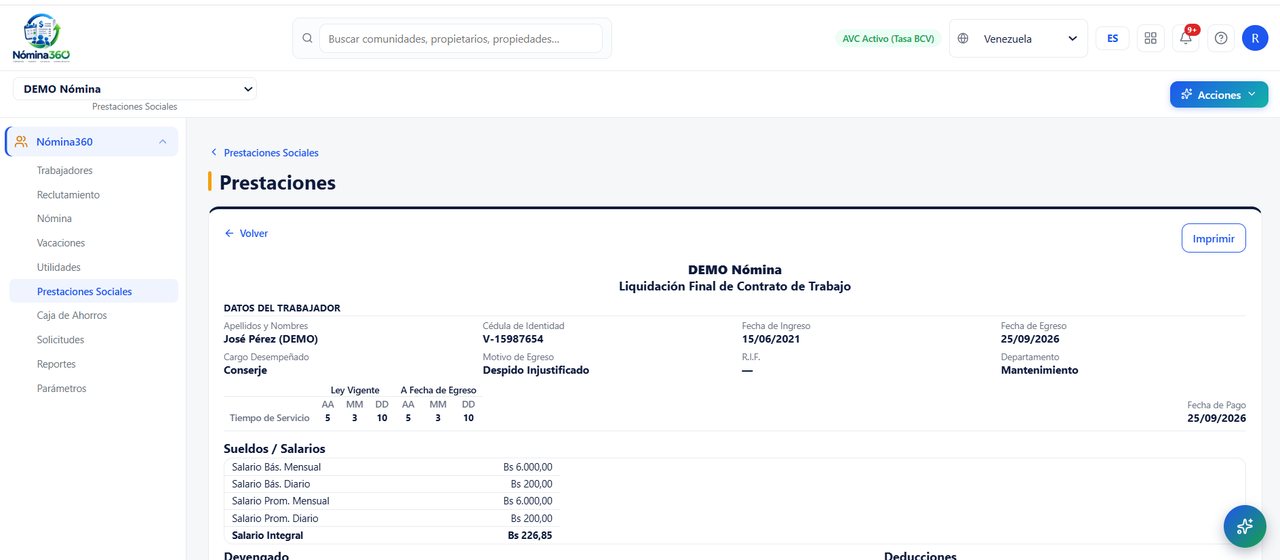Image resolution: width=1280 pixels, height=560 pixels.
Task: Open Parámetros in sidebar
Action: (x=62, y=388)
